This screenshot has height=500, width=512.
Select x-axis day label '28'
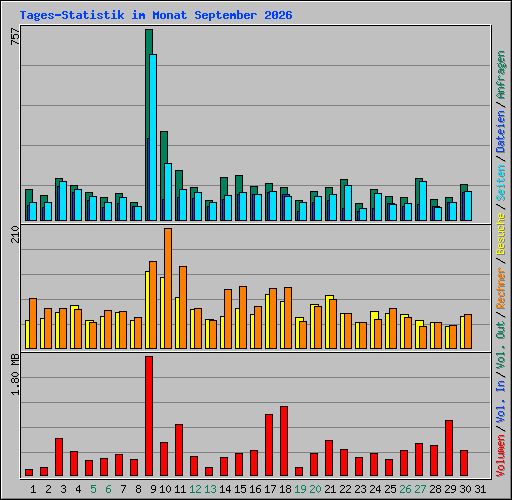(435, 489)
